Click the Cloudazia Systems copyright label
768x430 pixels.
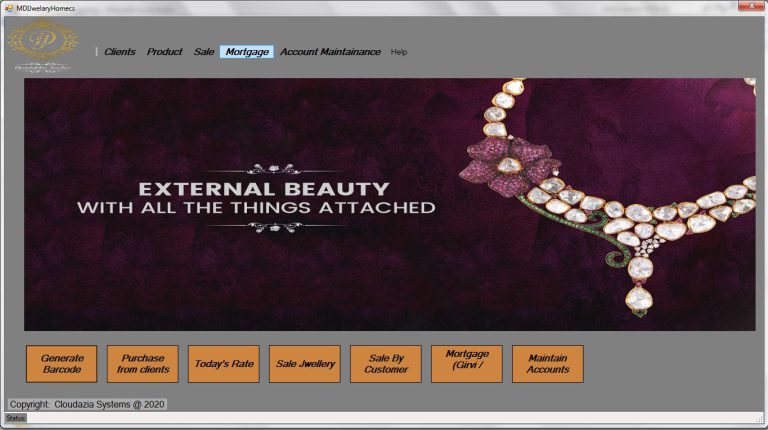pyautogui.click(x=87, y=404)
